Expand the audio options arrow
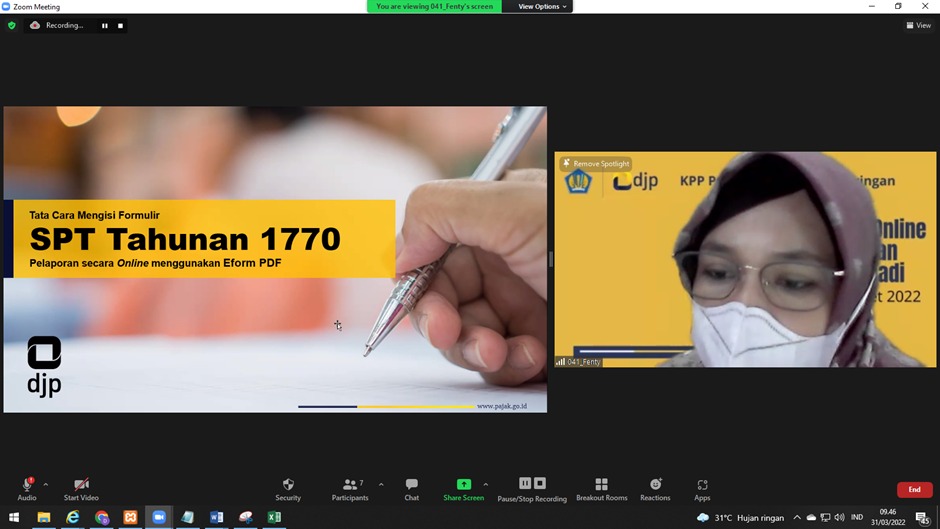The height and width of the screenshot is (529, 940). (46, 484)
